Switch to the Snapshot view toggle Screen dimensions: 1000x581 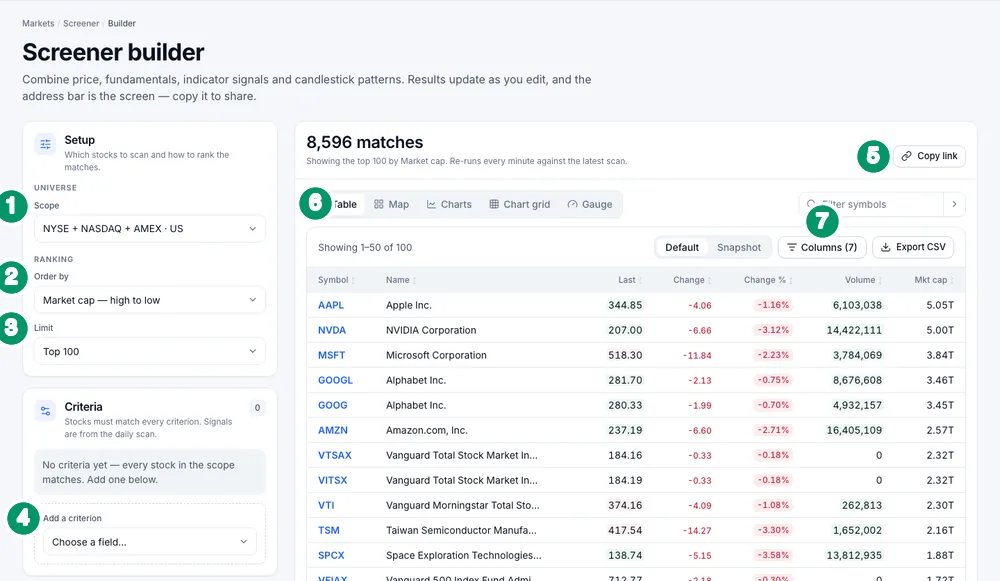click(x=739, y=247)
